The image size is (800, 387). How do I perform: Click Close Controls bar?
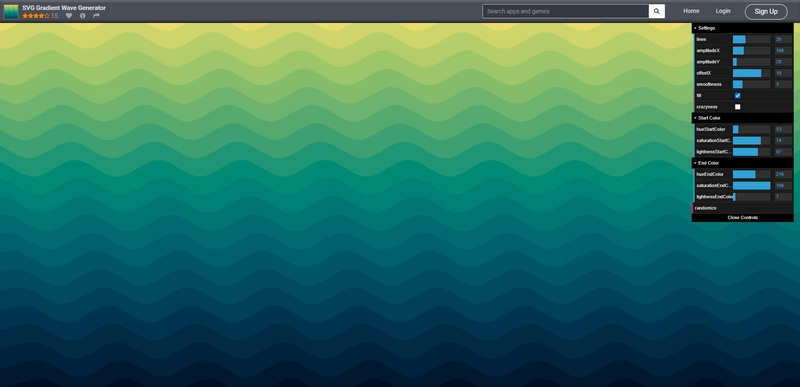point(742,218)
